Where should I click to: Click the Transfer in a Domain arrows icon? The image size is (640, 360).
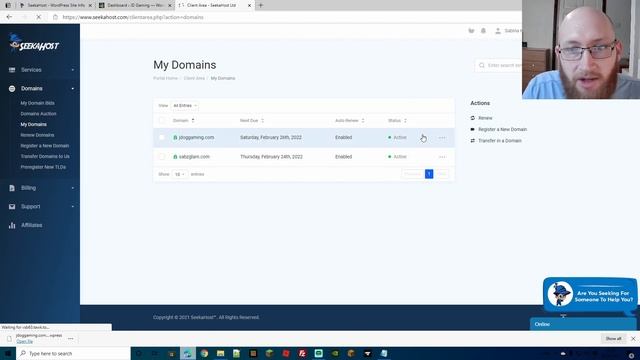coord(473,140)
